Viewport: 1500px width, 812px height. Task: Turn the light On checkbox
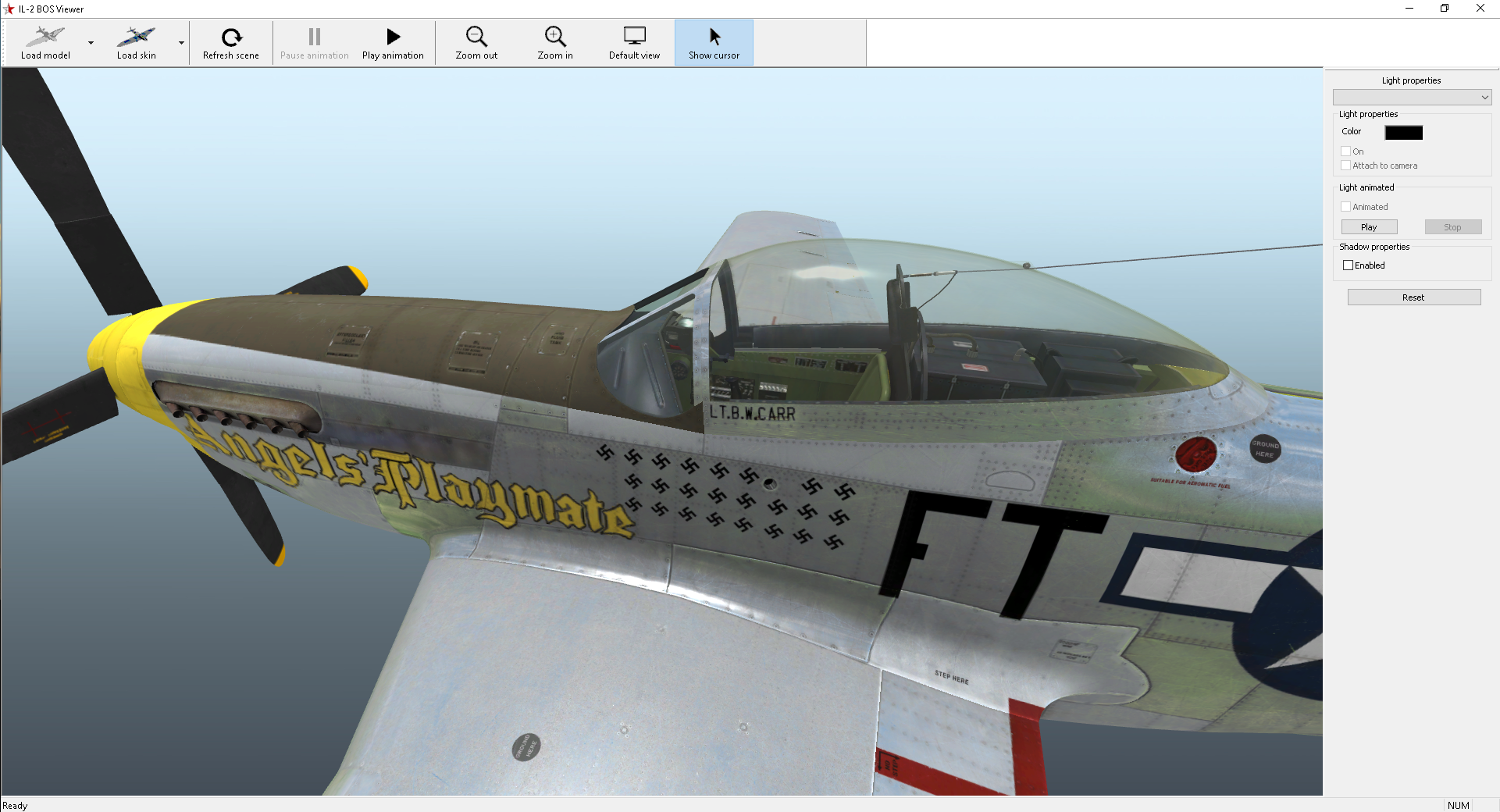[x=1345, y=151]
